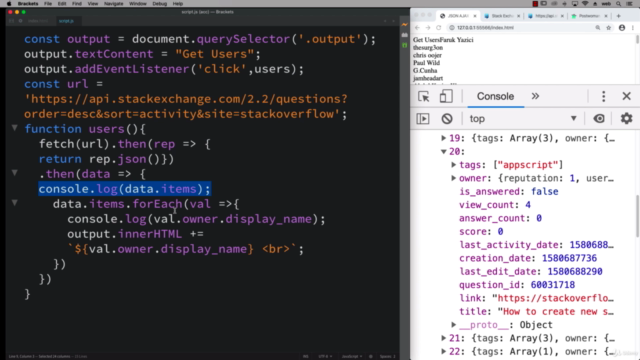Collapse the function users() fold arrow
This screenshot has height=360, width=640.
[x=15, y=128]
